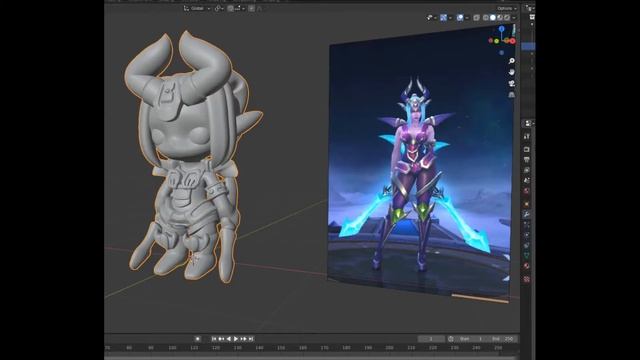Screen dimensions: 640x360
Task: Open the Output properties tab
Action: pos(527,160)
